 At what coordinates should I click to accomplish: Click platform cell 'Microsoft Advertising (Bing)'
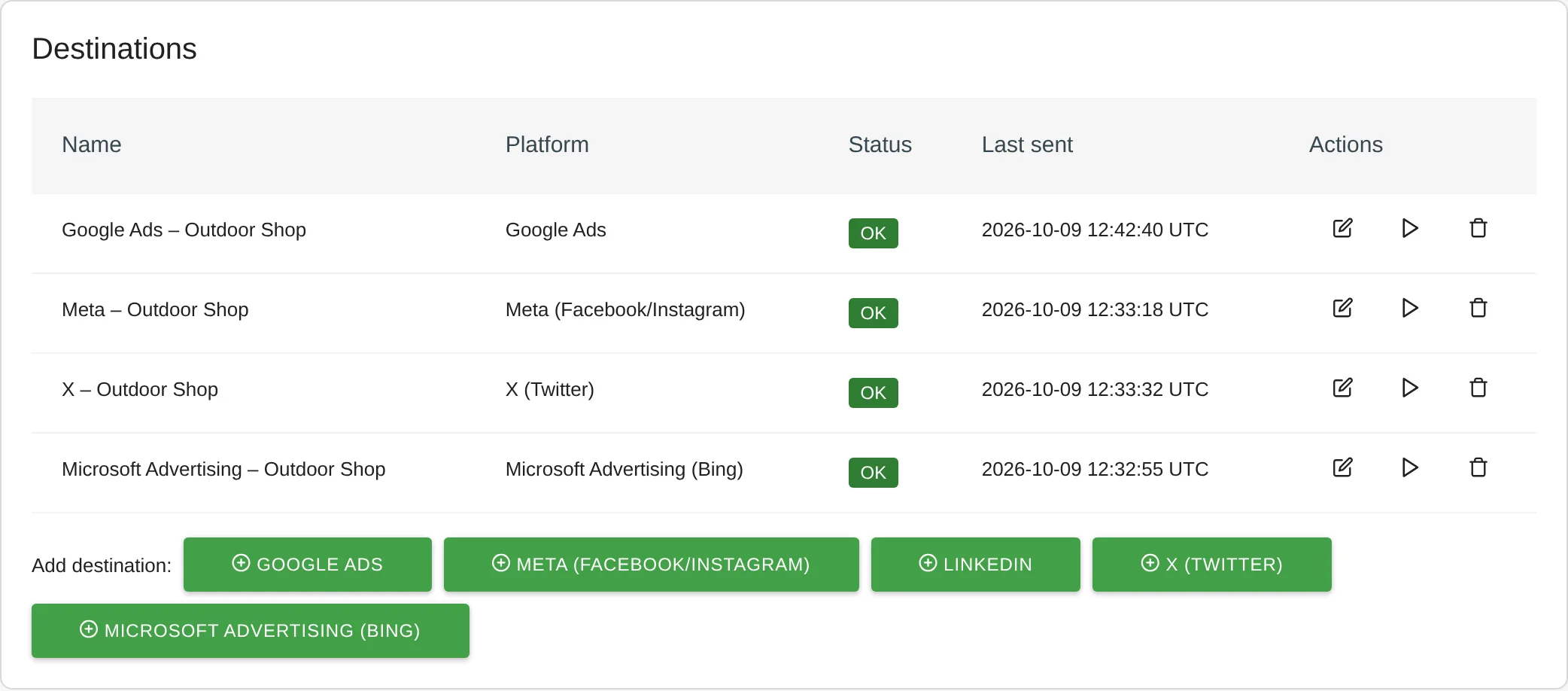[624, 469]
